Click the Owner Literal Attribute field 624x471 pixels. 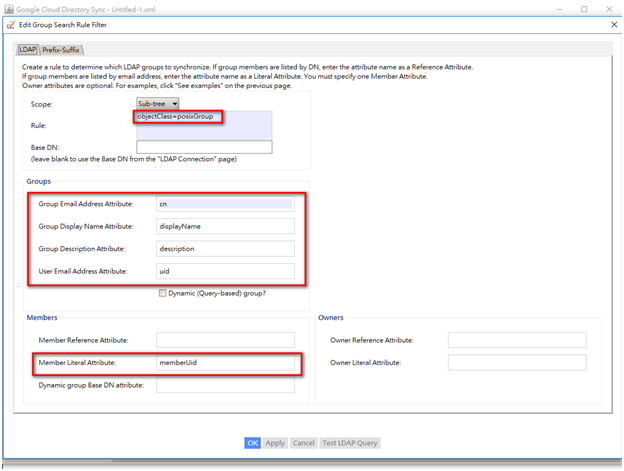[x=516, y=363]
